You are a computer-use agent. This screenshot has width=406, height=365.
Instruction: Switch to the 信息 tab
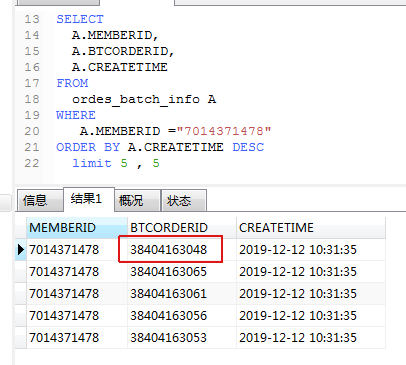point(40,200)
